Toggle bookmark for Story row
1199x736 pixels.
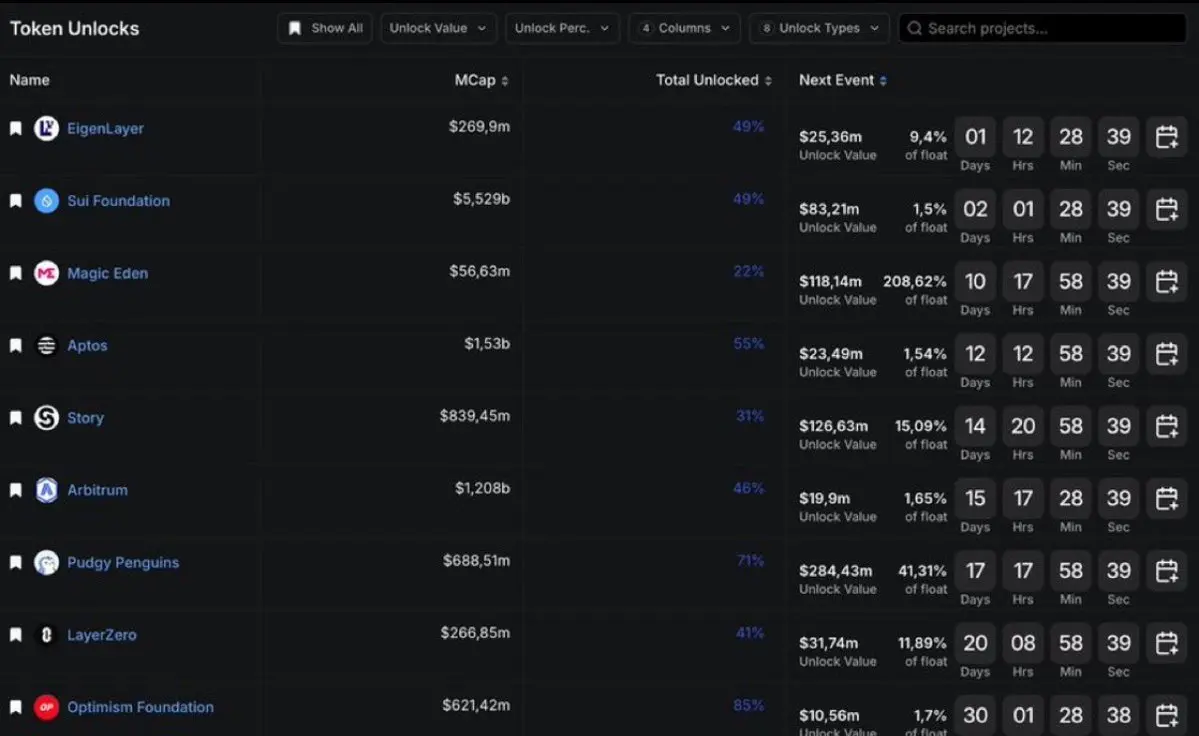[x=16, y=418]
